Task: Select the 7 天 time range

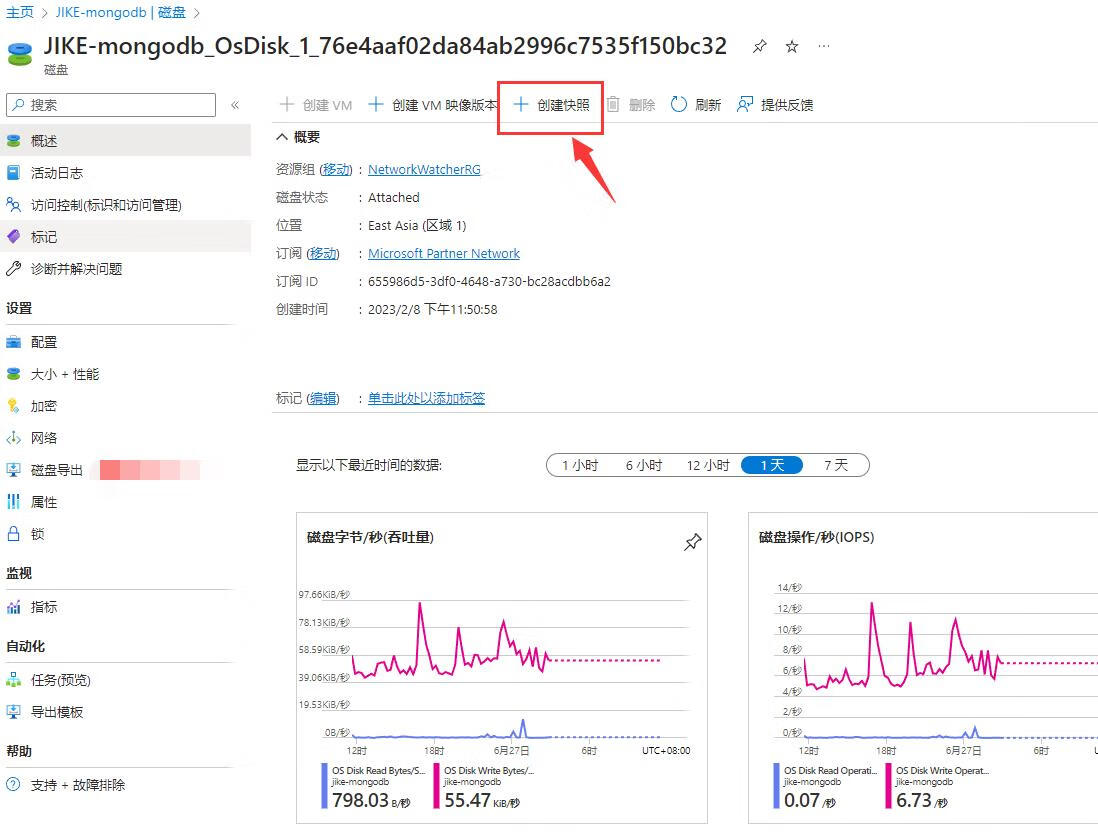Action: pyautogui.click(x=835, y=465)
